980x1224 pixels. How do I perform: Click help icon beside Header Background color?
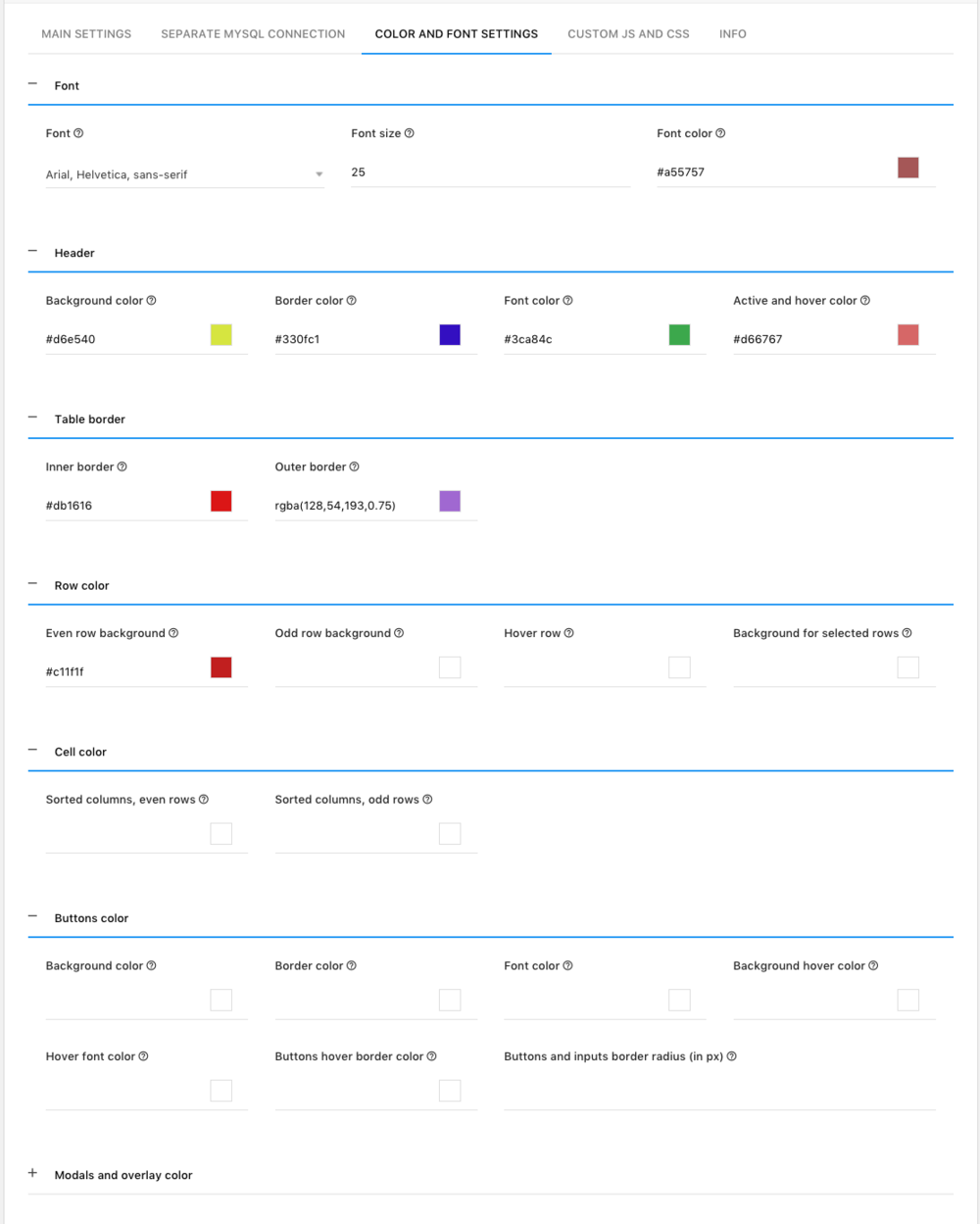(152, 301)
